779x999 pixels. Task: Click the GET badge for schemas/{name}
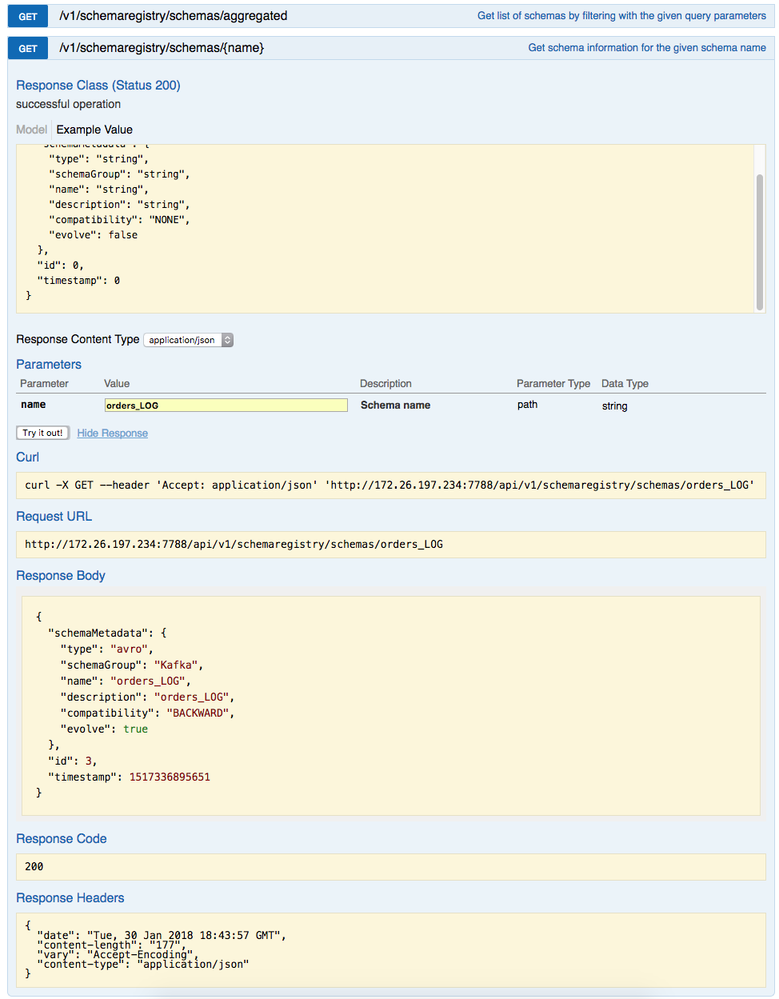pos(28,48)
